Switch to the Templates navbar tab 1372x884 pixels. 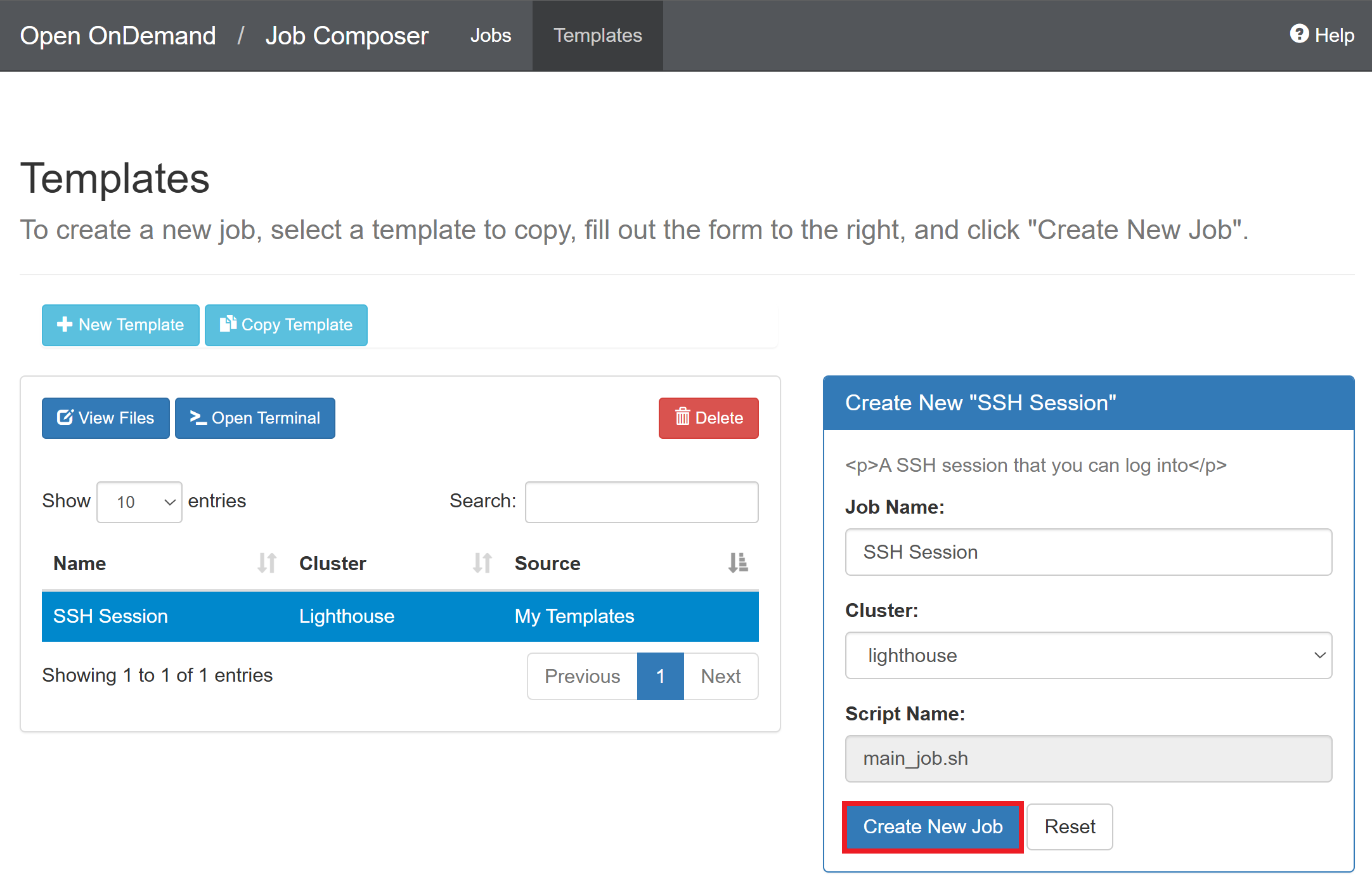[x=597, y=36]
